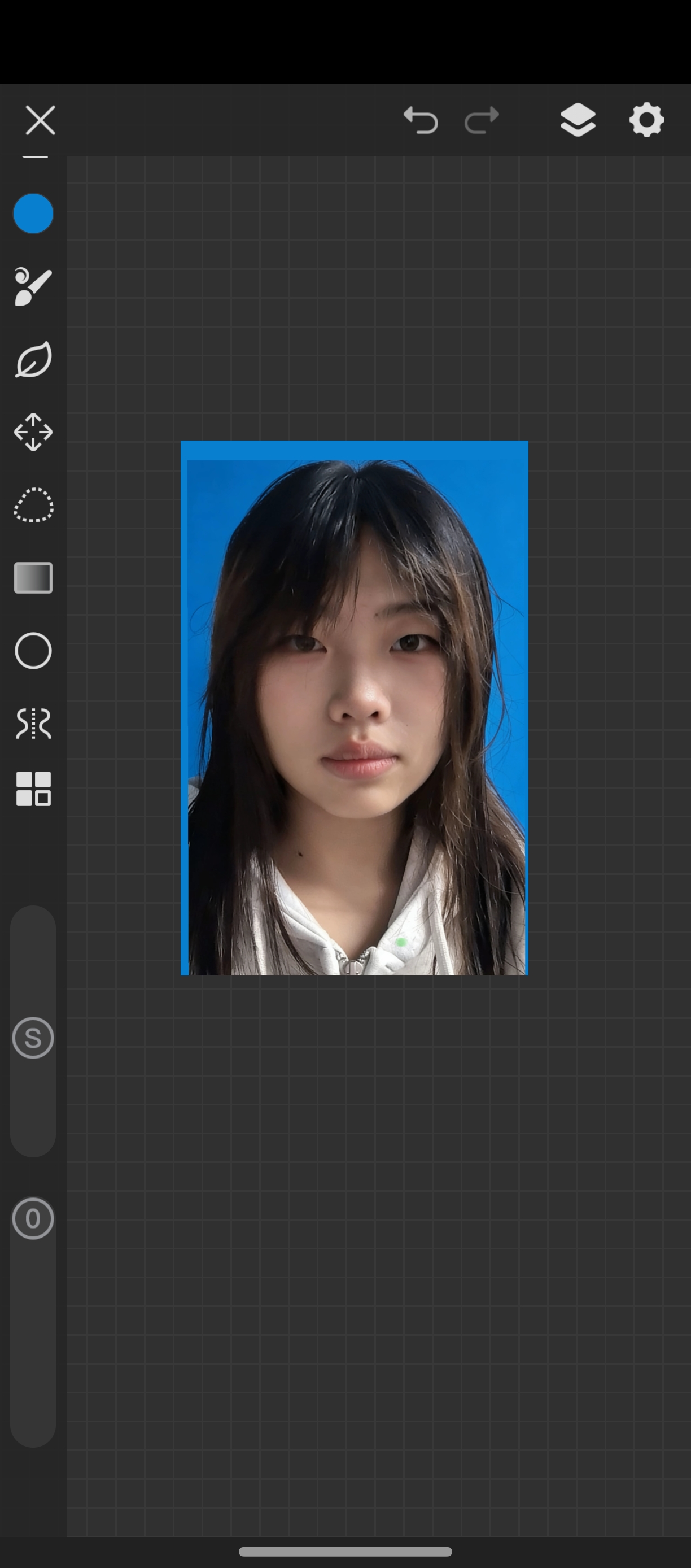
Task: Select the Brush tool
Action: pos(33,286)
